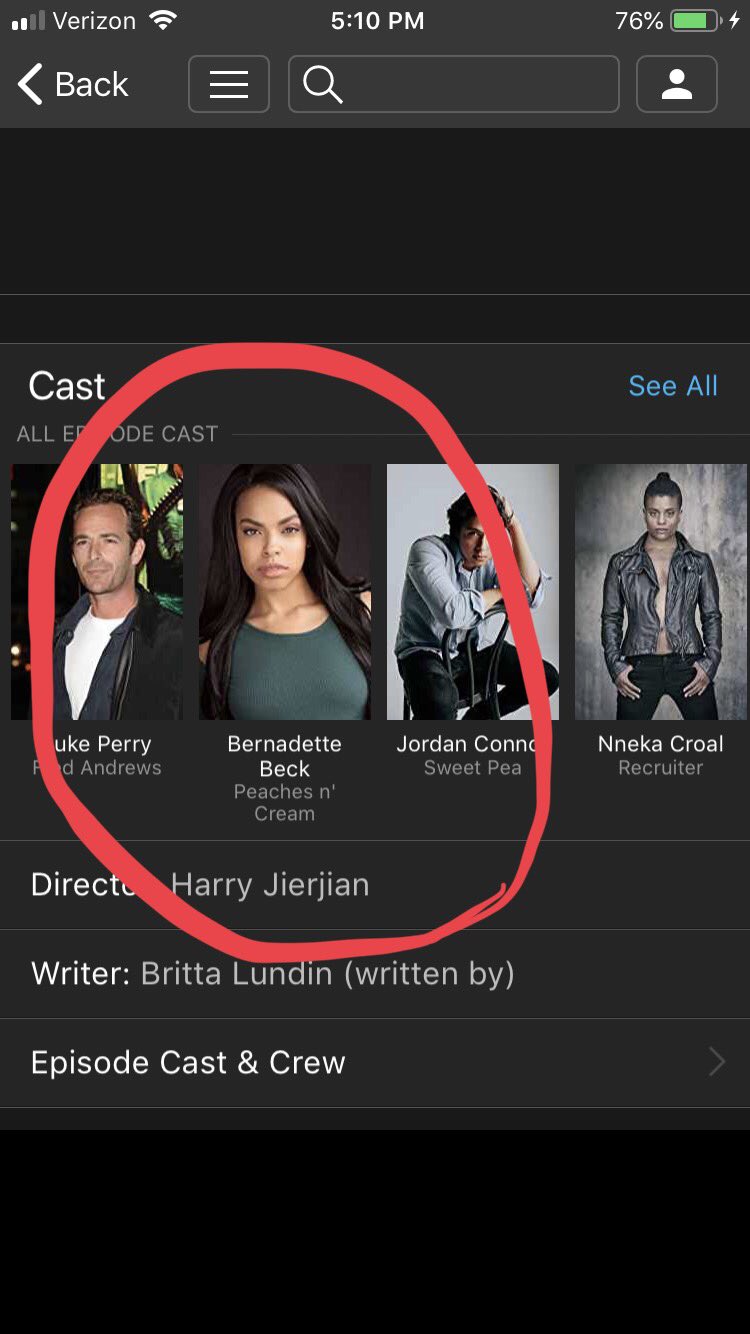750x1334 pixels.
Task: Open the hamburger menu icon
Action: [228, 84]
